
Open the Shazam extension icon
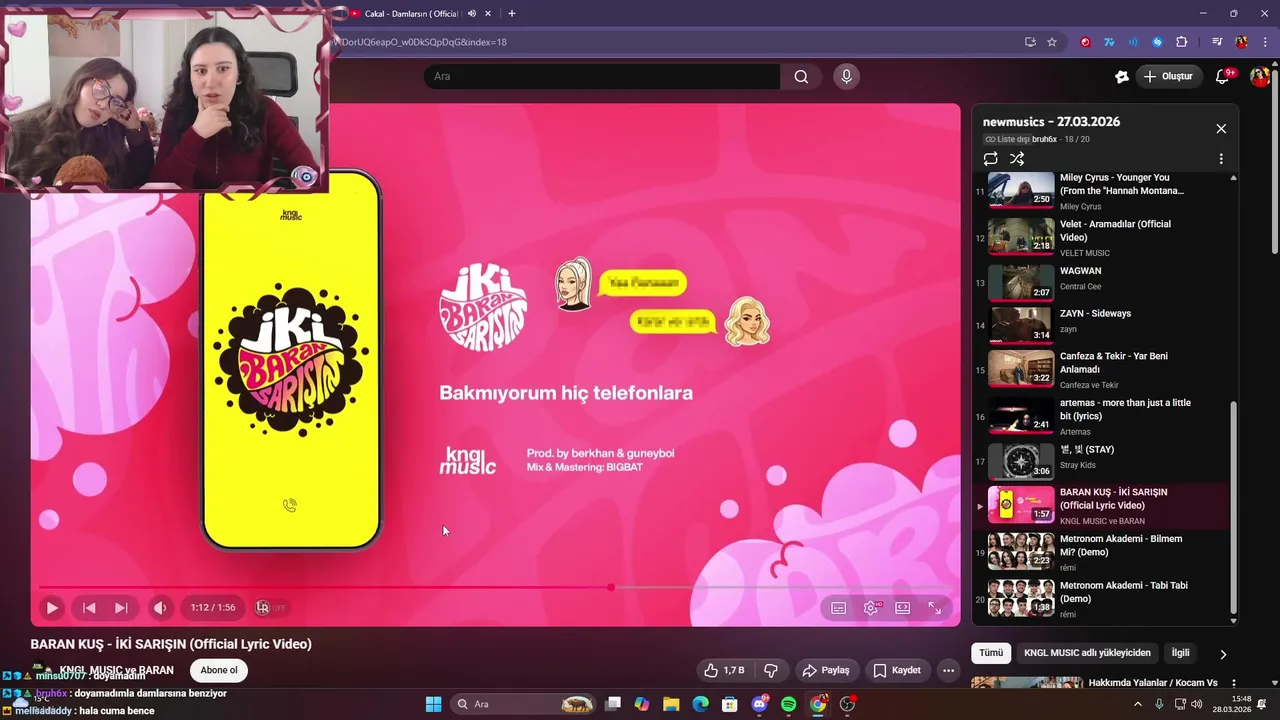point(1157,42)
